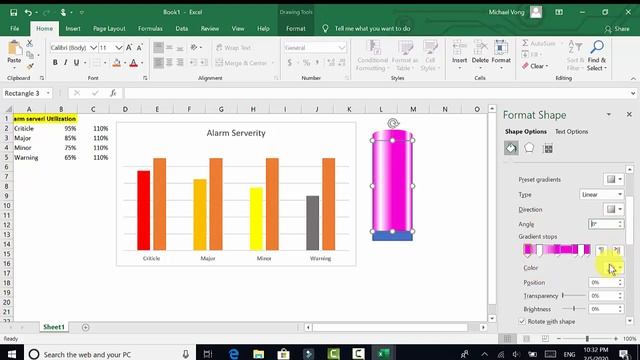Select center horizontal alignment

point(169,62)
